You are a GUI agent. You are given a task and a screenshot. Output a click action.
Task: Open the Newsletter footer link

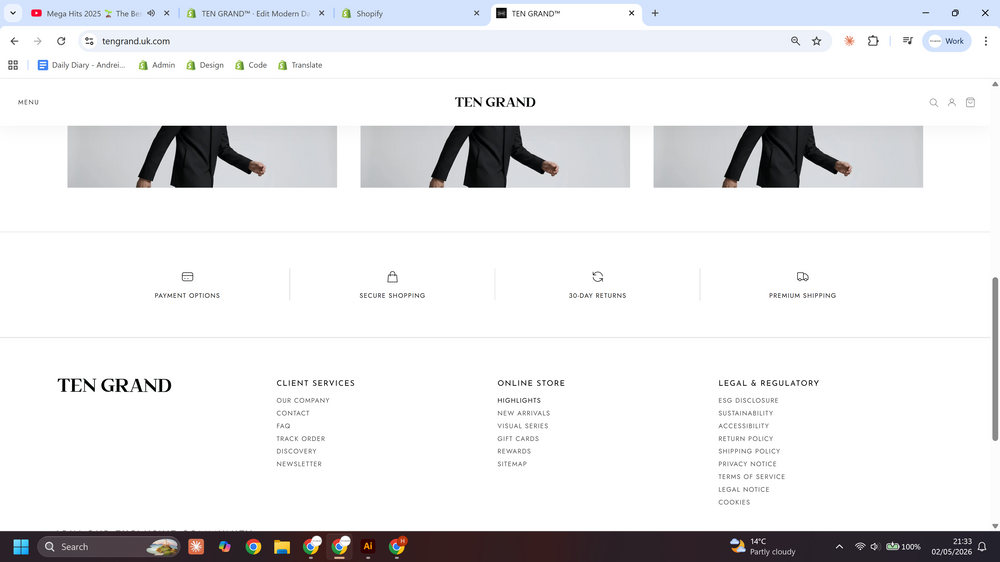click(299, 464)
